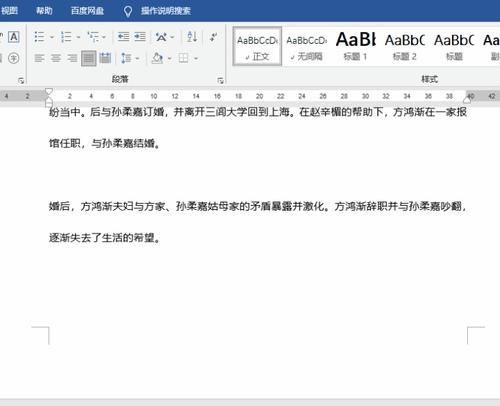This screenshot has width=500, height=406.
Task: Expand the bullet list style dropdown
Action: click(52, 37)
